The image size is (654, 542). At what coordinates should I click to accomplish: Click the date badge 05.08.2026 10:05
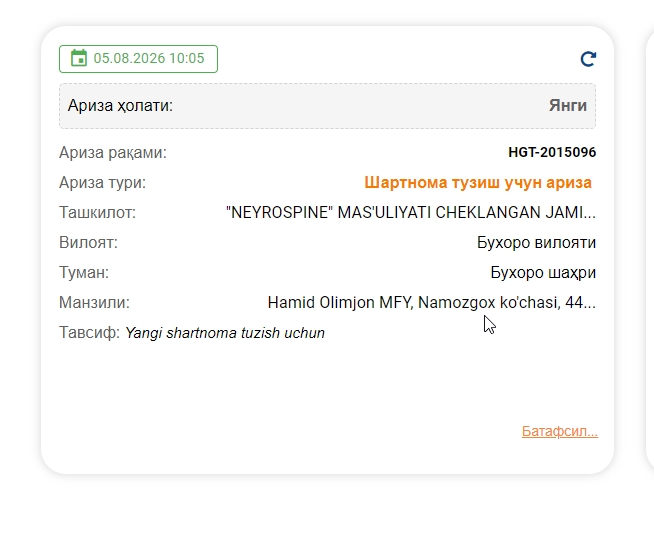(x=138, y=59)
